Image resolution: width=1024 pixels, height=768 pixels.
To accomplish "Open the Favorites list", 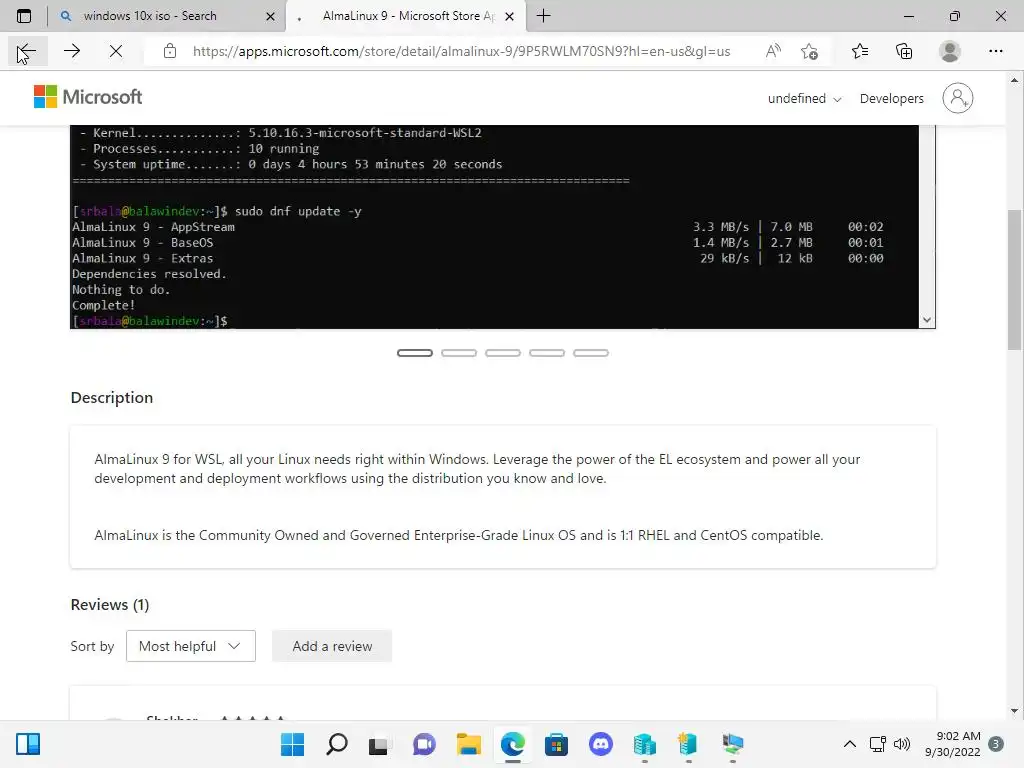I will [860, 51].
